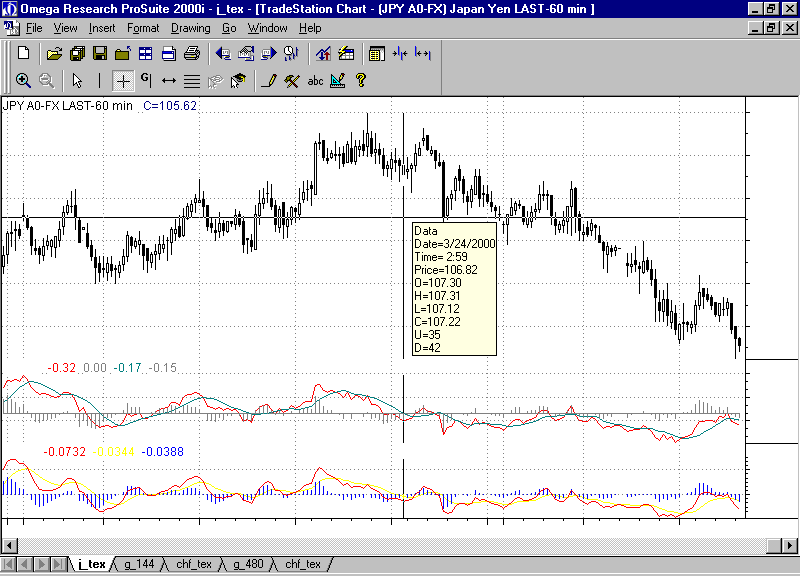Select the horizontal double-arrow tool
This screenshot has height=576, width=800.
tap(168, 81)
